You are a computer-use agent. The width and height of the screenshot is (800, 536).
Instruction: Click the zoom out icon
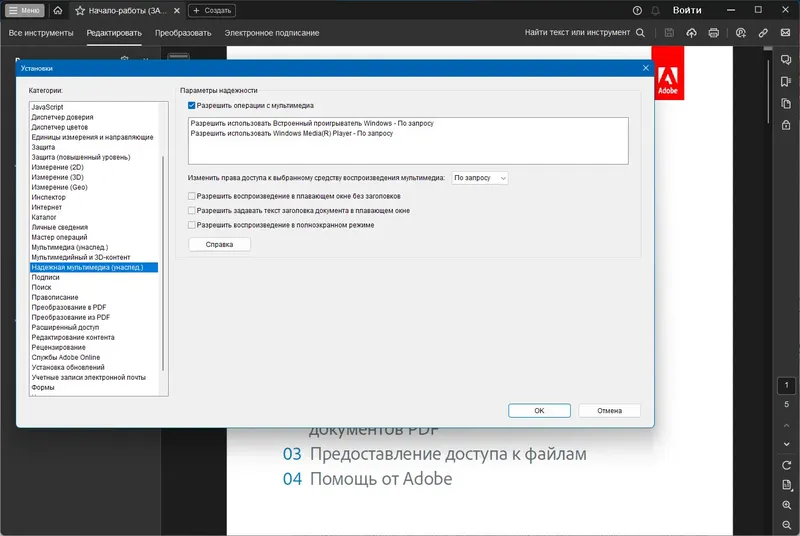(x=786, y=525)
